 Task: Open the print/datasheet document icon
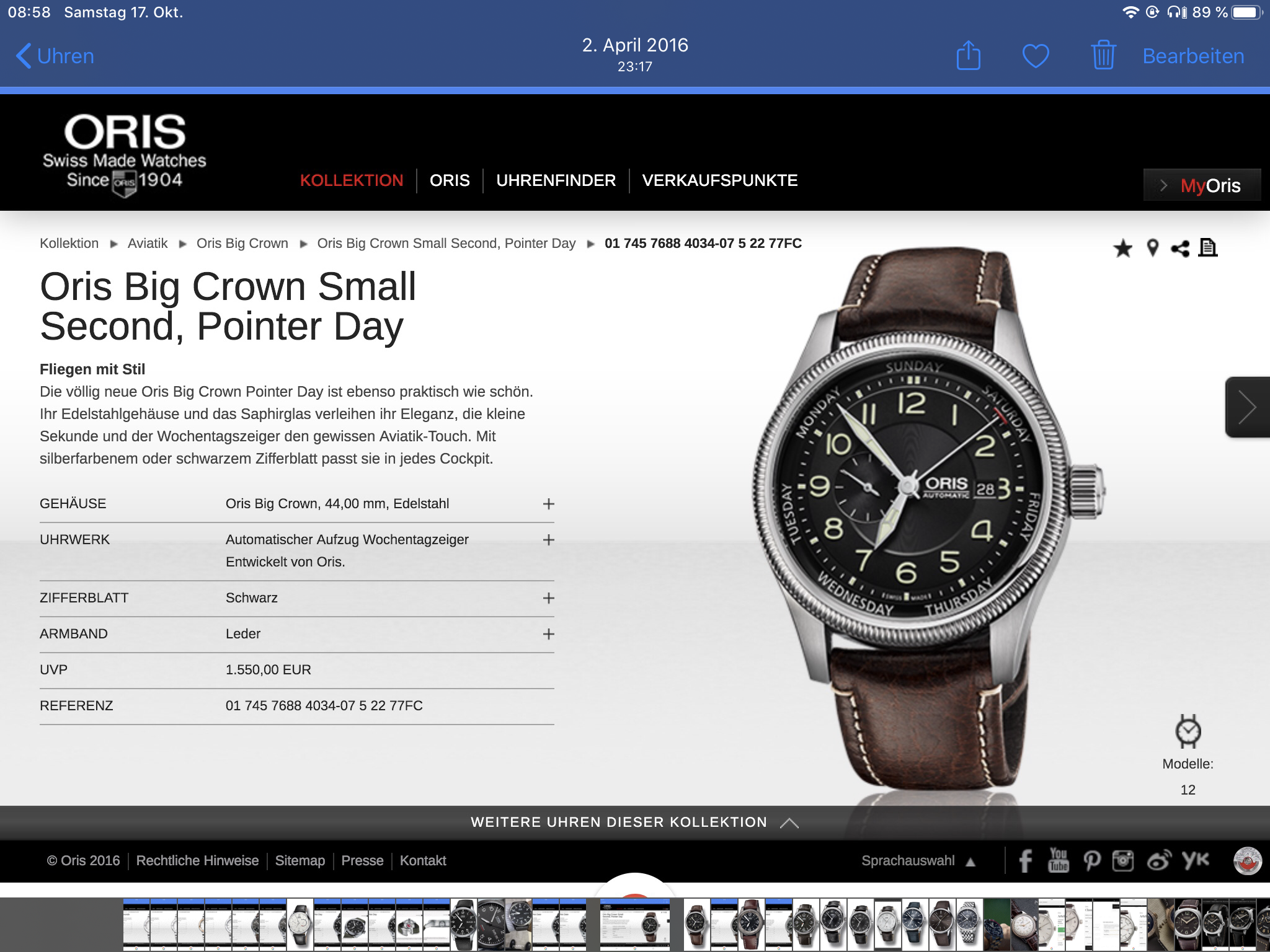coord(1207,248)
